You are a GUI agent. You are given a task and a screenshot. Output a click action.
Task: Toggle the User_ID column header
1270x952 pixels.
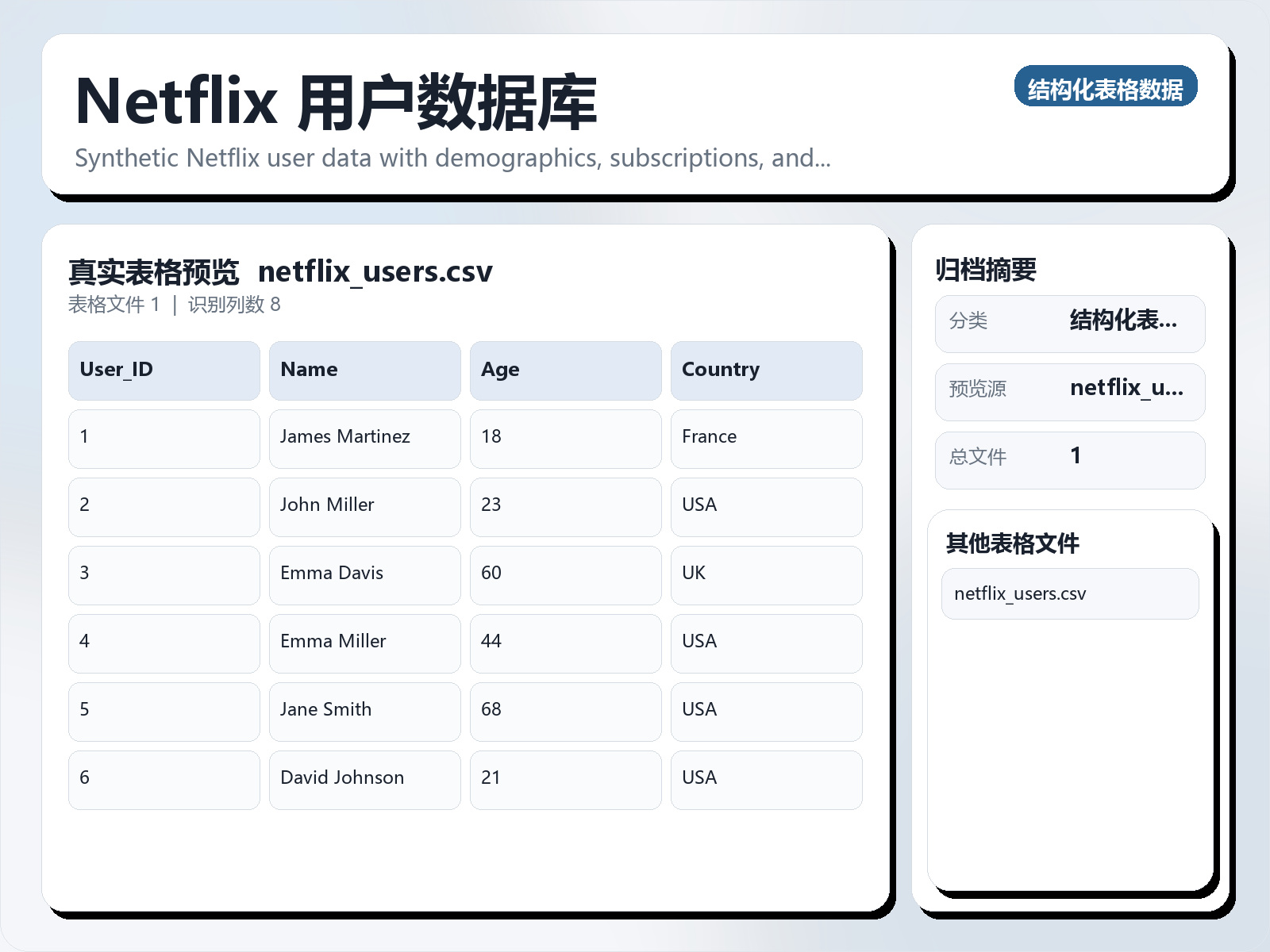coord(164,370)
